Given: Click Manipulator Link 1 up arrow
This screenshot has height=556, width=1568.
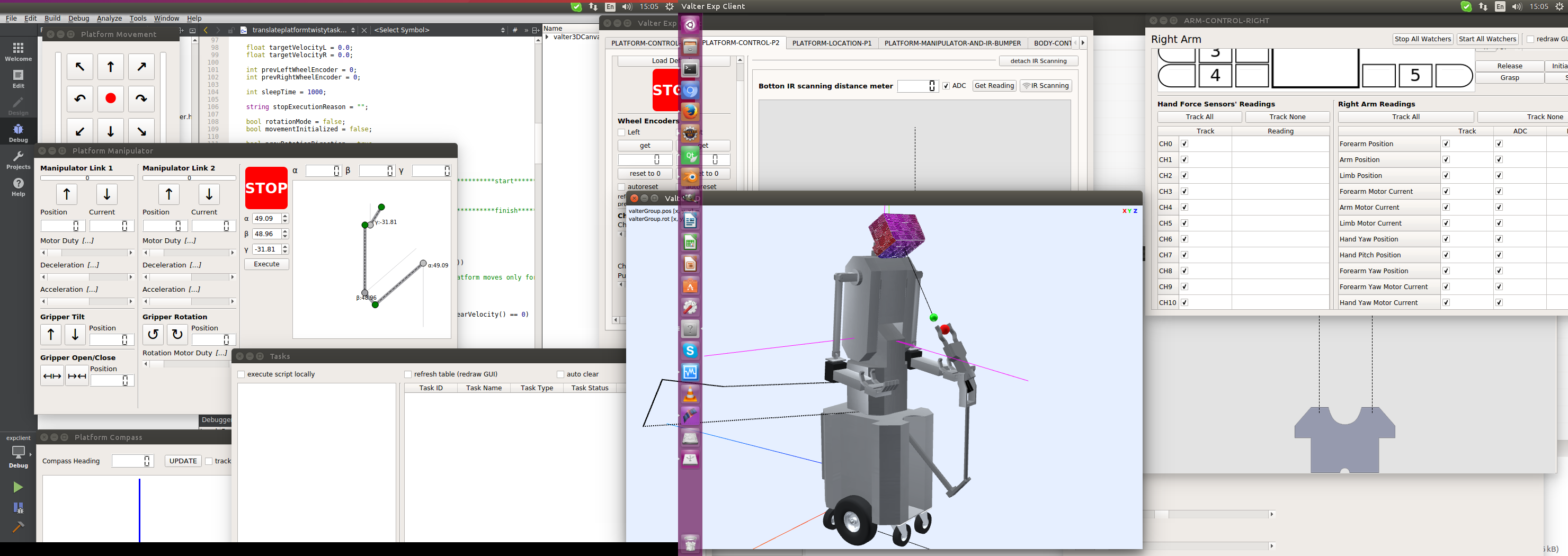Looking at the screenshot, I should coord(66,194).
